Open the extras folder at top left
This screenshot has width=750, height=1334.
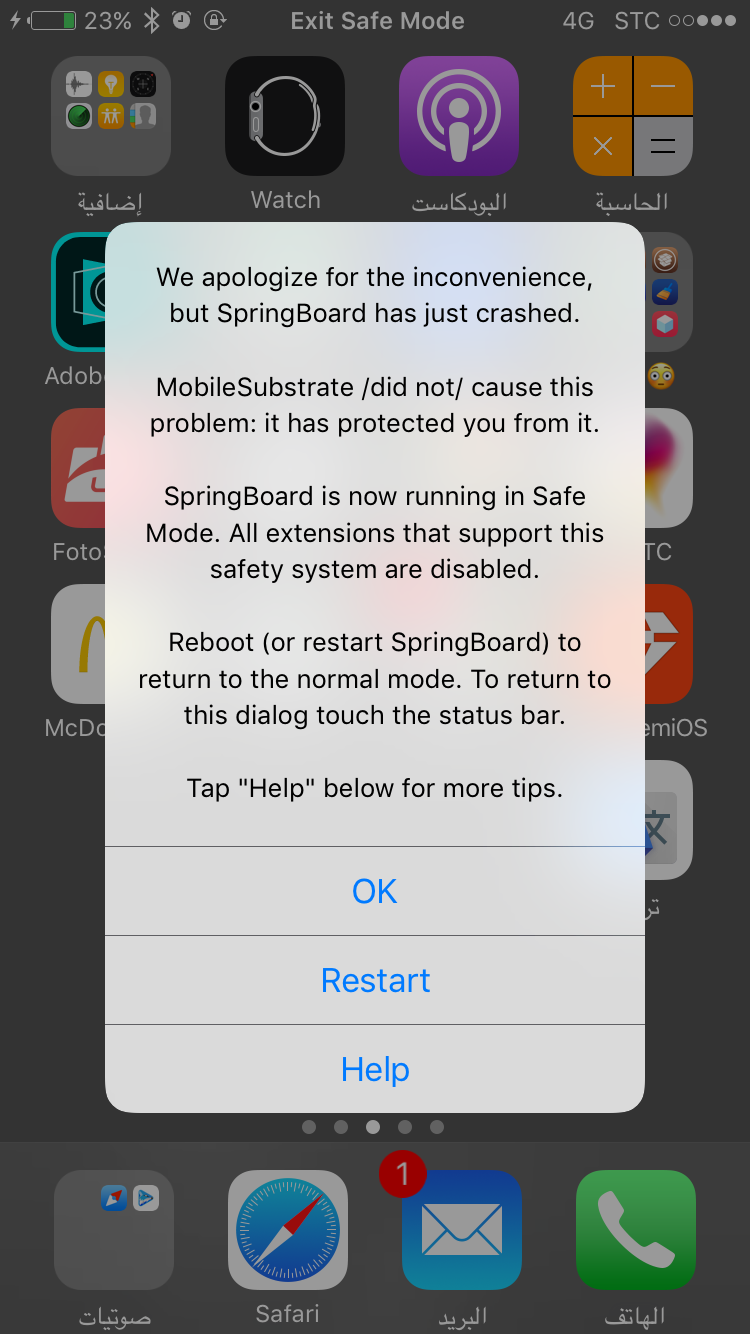coord(111,116)
